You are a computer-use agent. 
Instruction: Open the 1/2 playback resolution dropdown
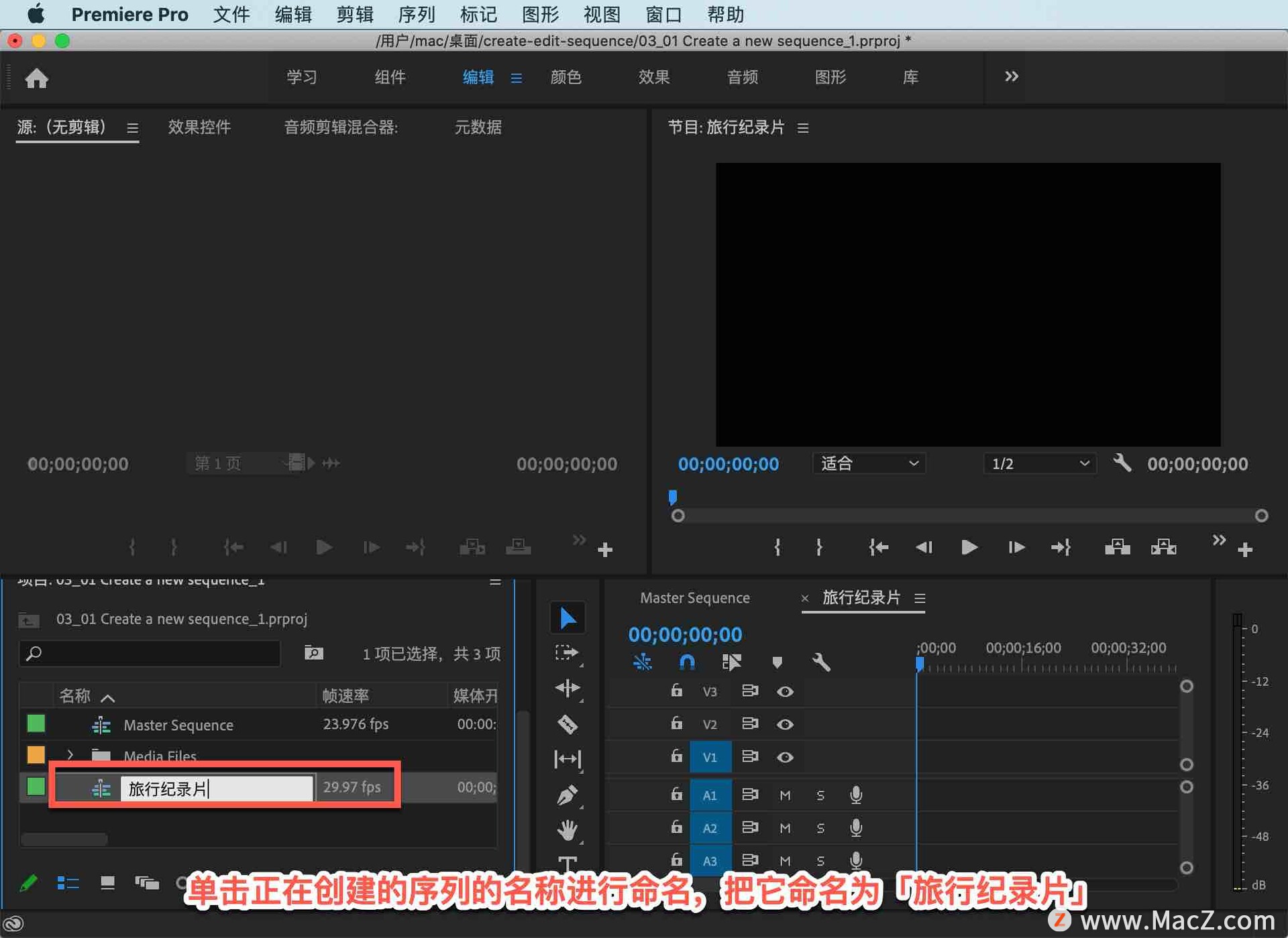[x=1040, y=463]
